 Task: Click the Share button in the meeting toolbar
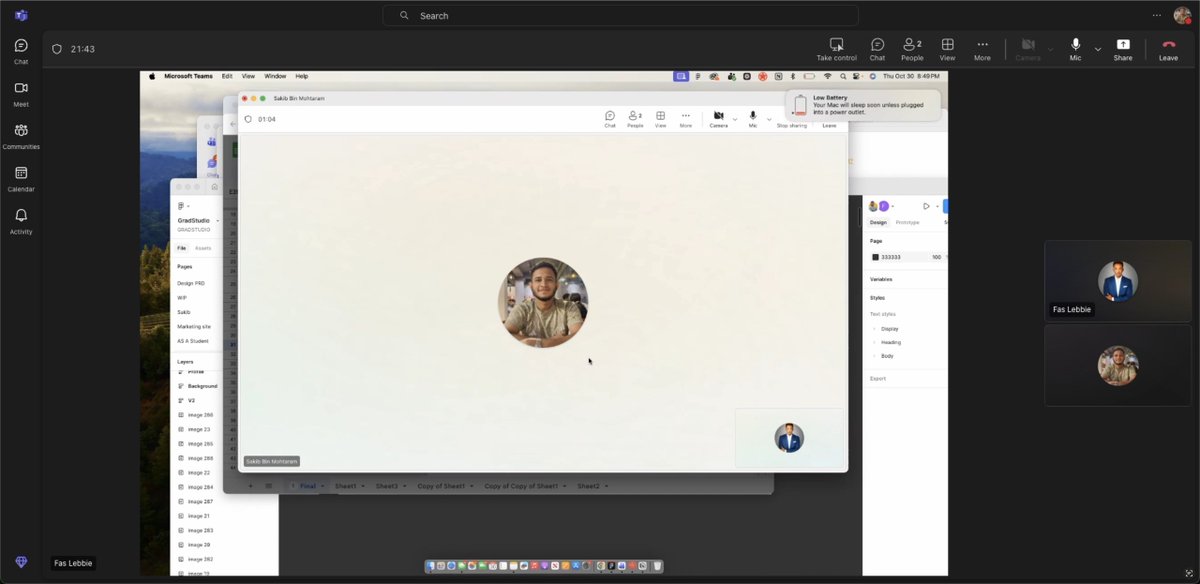pyautogui.click(x=1123, y=49)
